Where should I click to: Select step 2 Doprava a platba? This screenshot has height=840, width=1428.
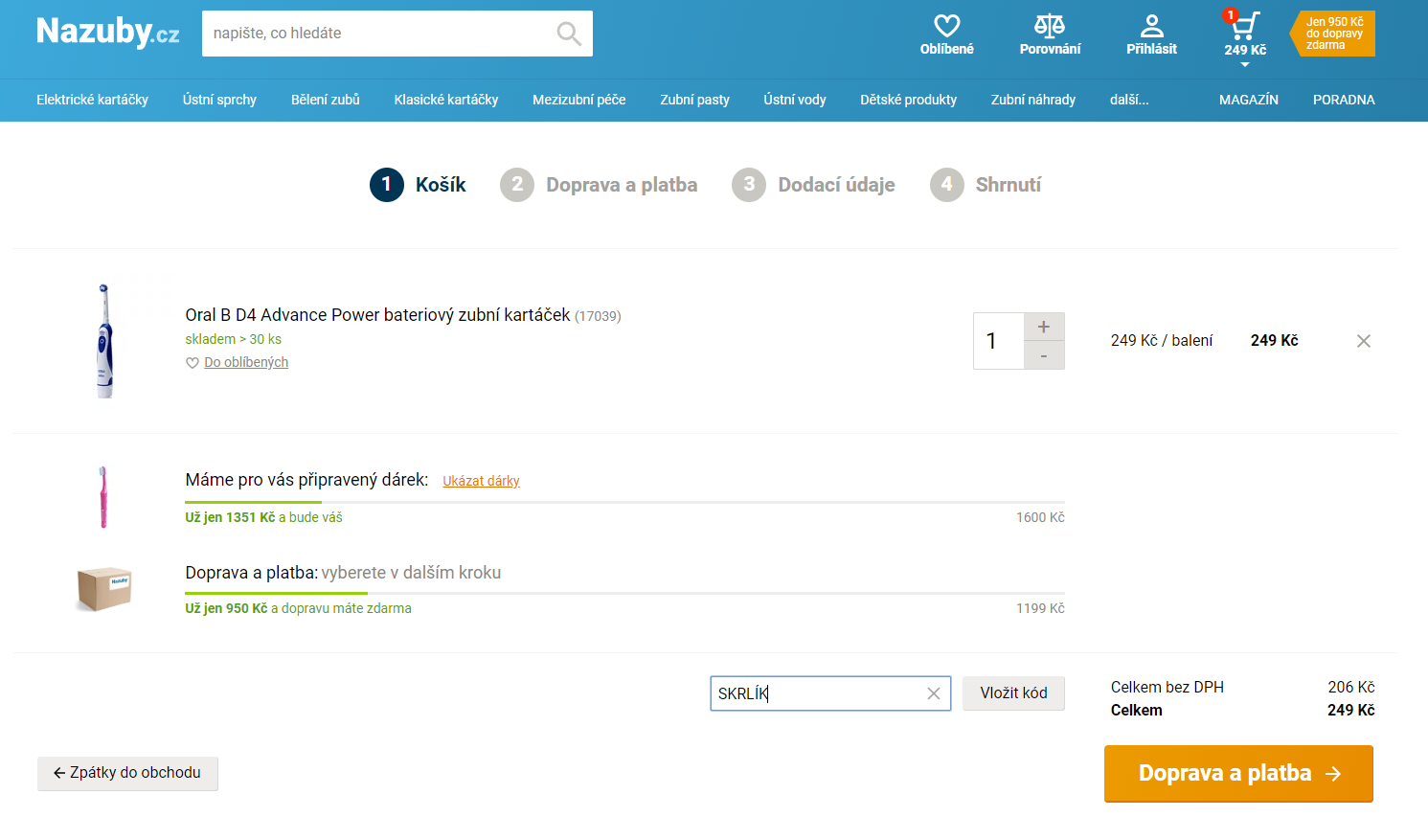[600, 185]
